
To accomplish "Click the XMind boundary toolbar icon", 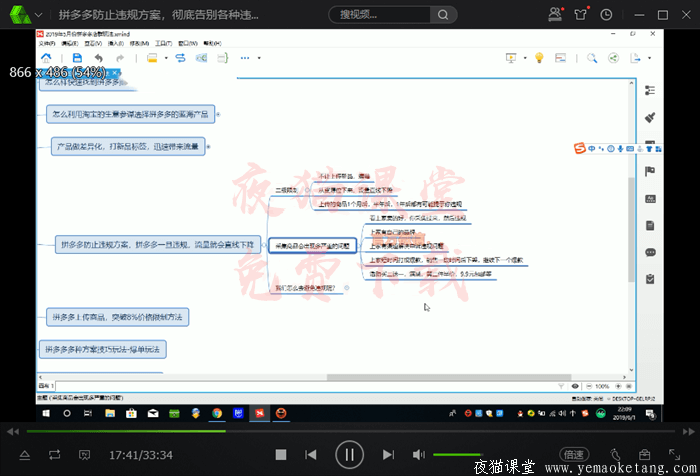I will 201,58.
